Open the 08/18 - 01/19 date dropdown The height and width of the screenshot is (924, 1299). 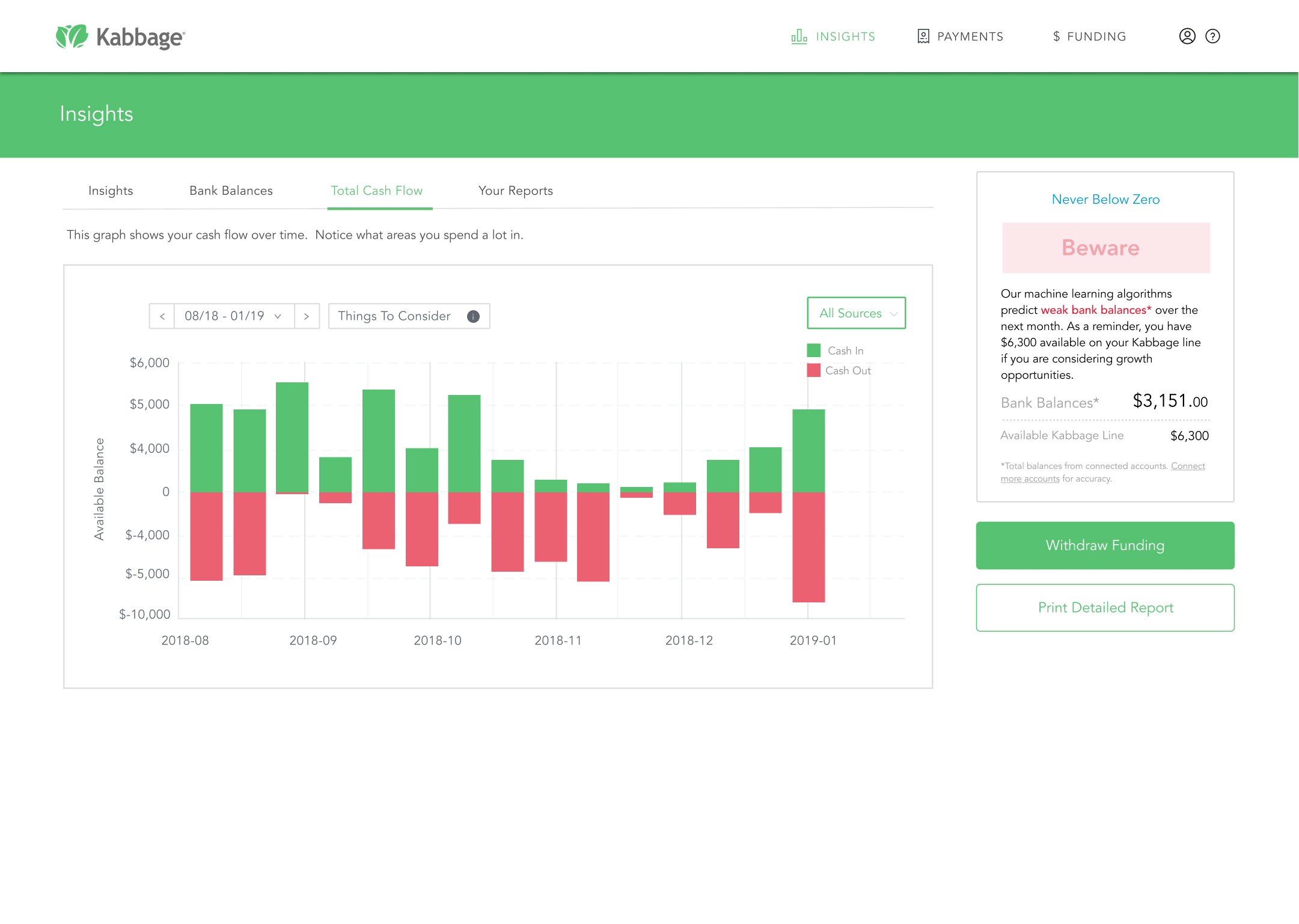click(233, 316)
